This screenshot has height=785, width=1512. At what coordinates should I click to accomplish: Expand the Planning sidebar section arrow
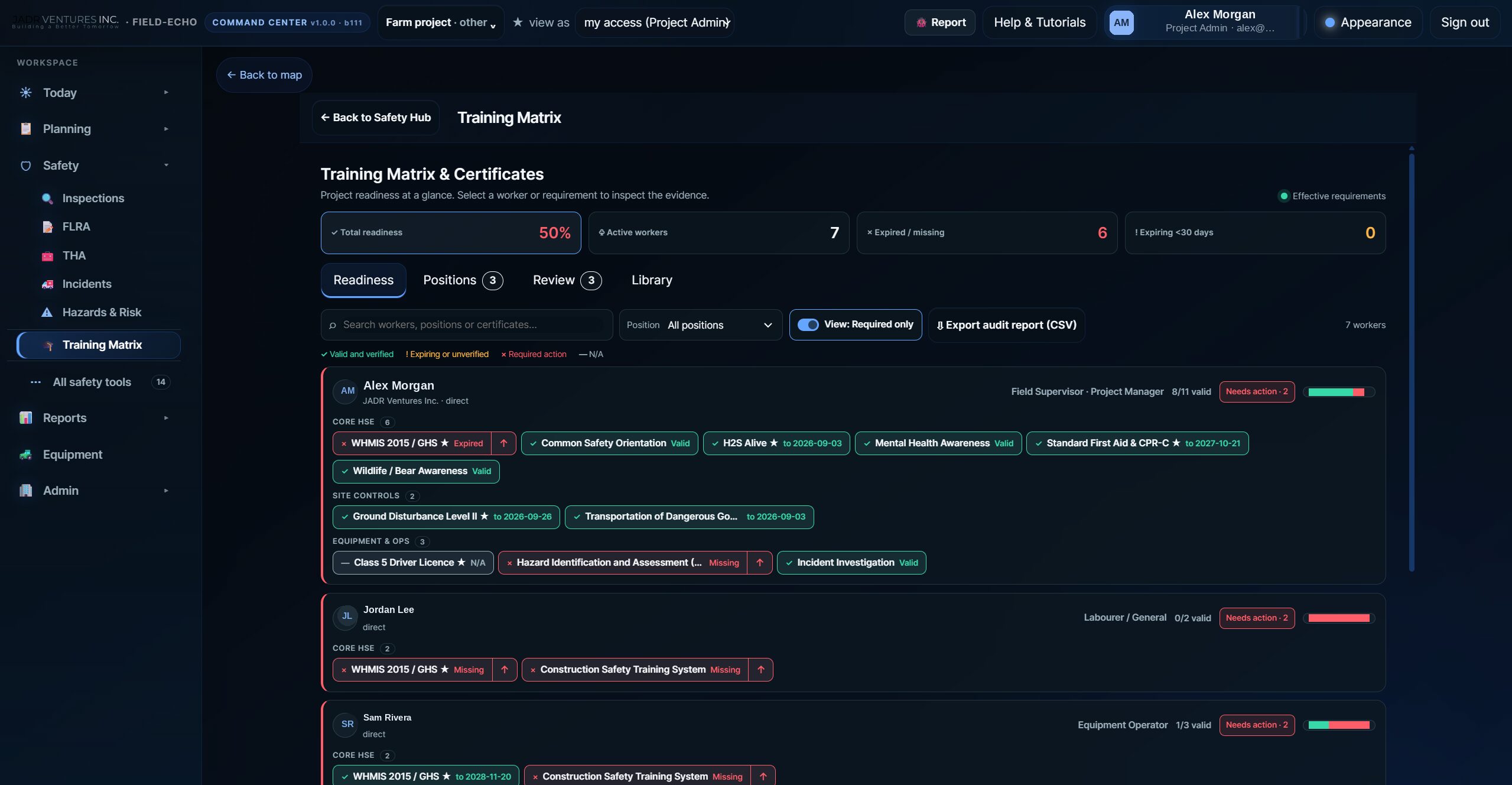166,129
